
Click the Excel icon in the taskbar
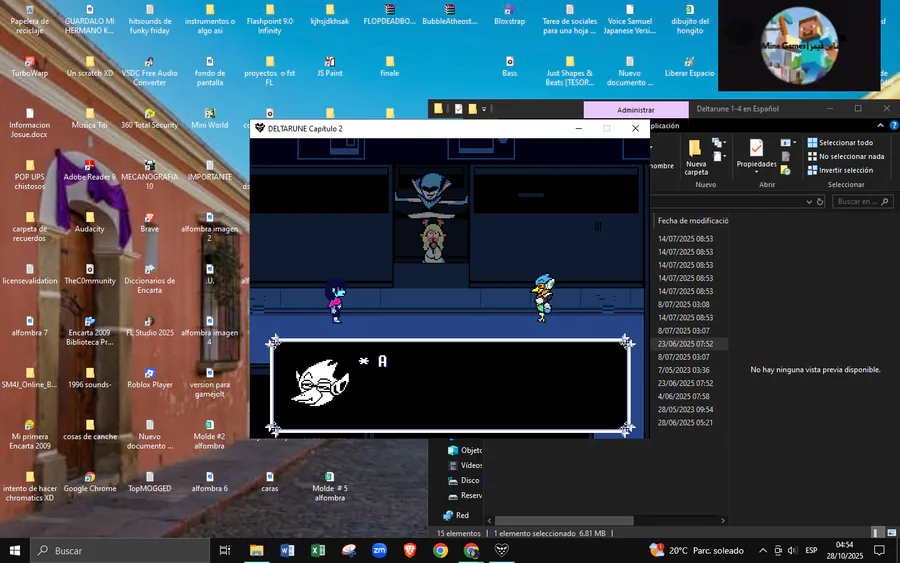coord(317,550)
